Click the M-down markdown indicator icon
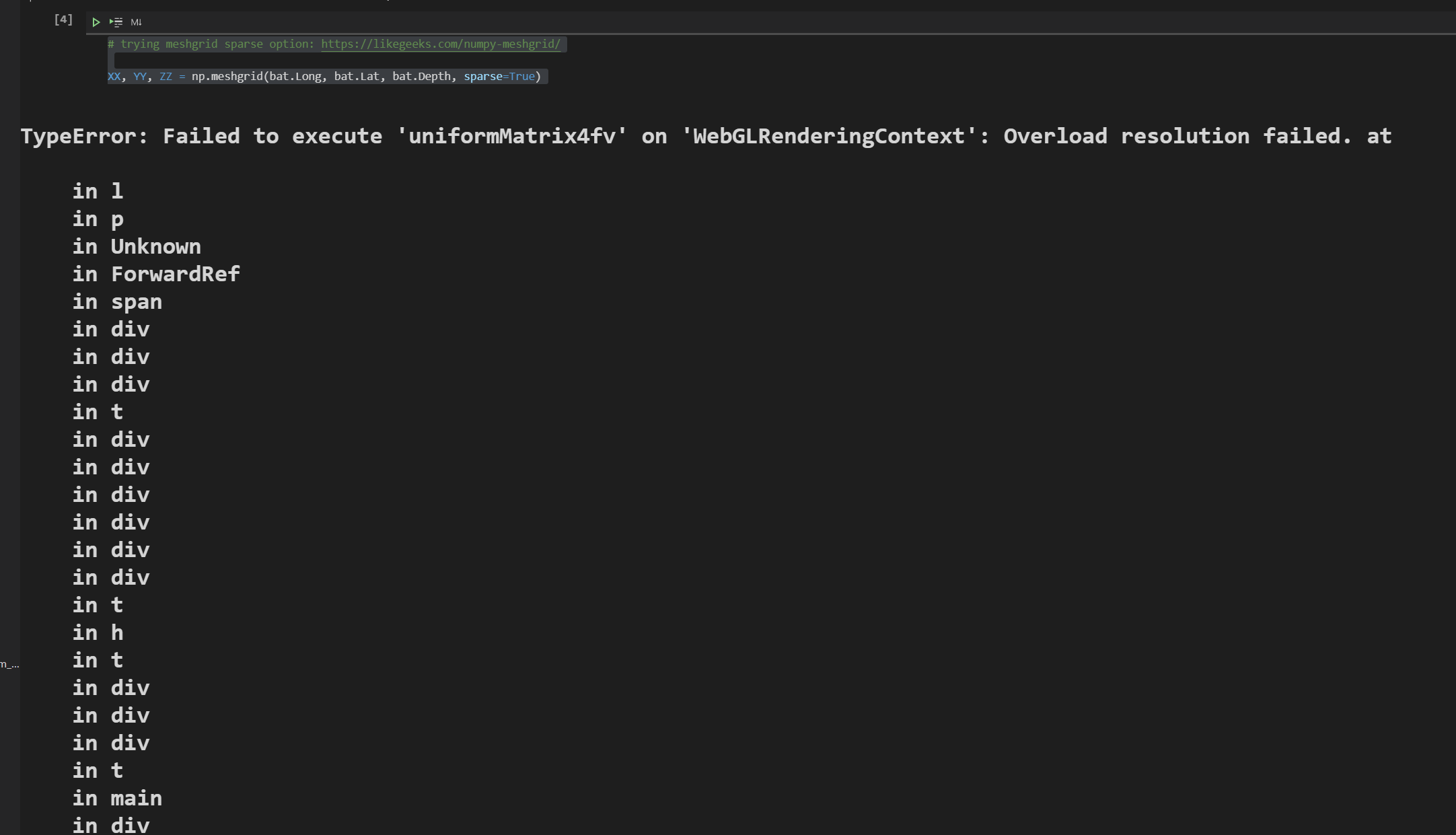This screenshot has width=1456, height=835. pyautogui.click(x=136, y=22)
